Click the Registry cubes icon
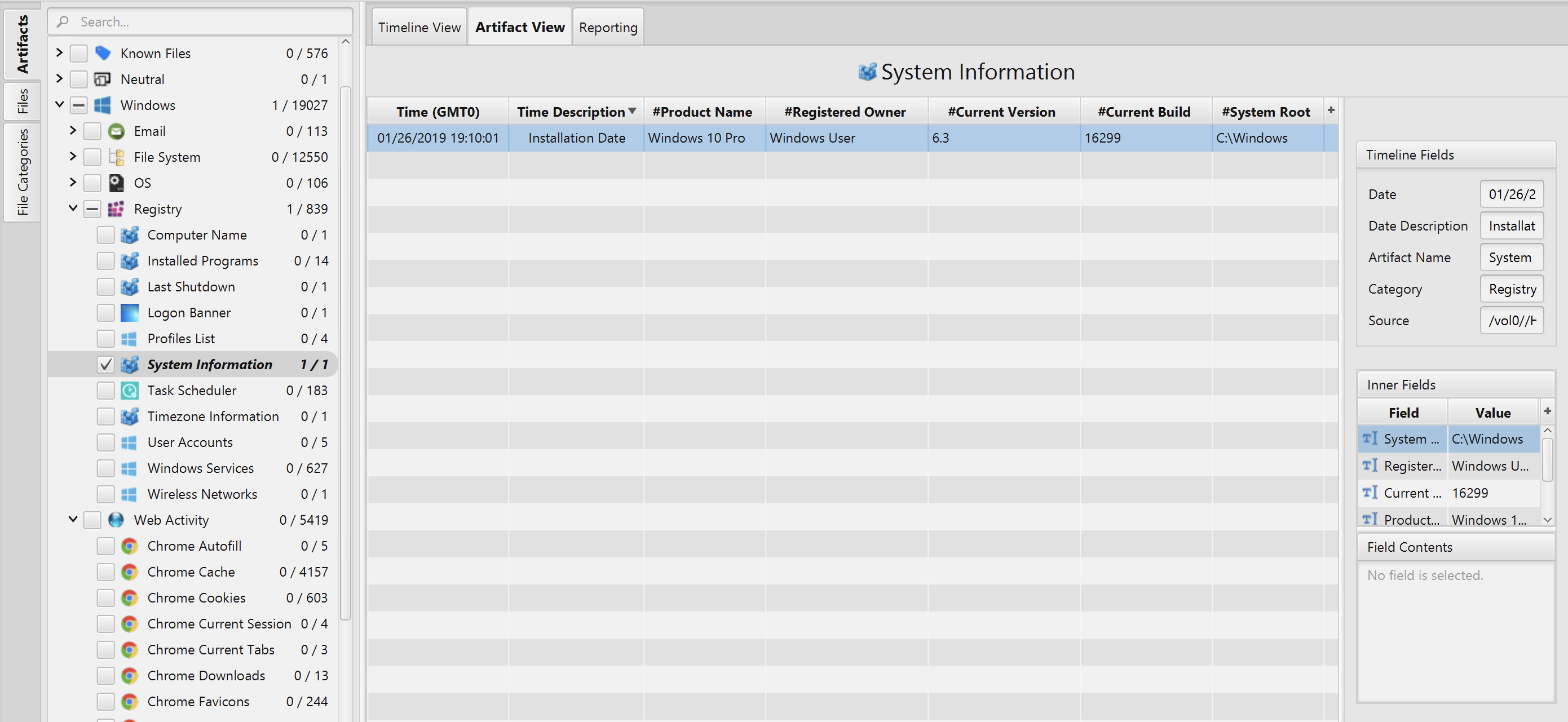1568x722 pixels. 116,209
